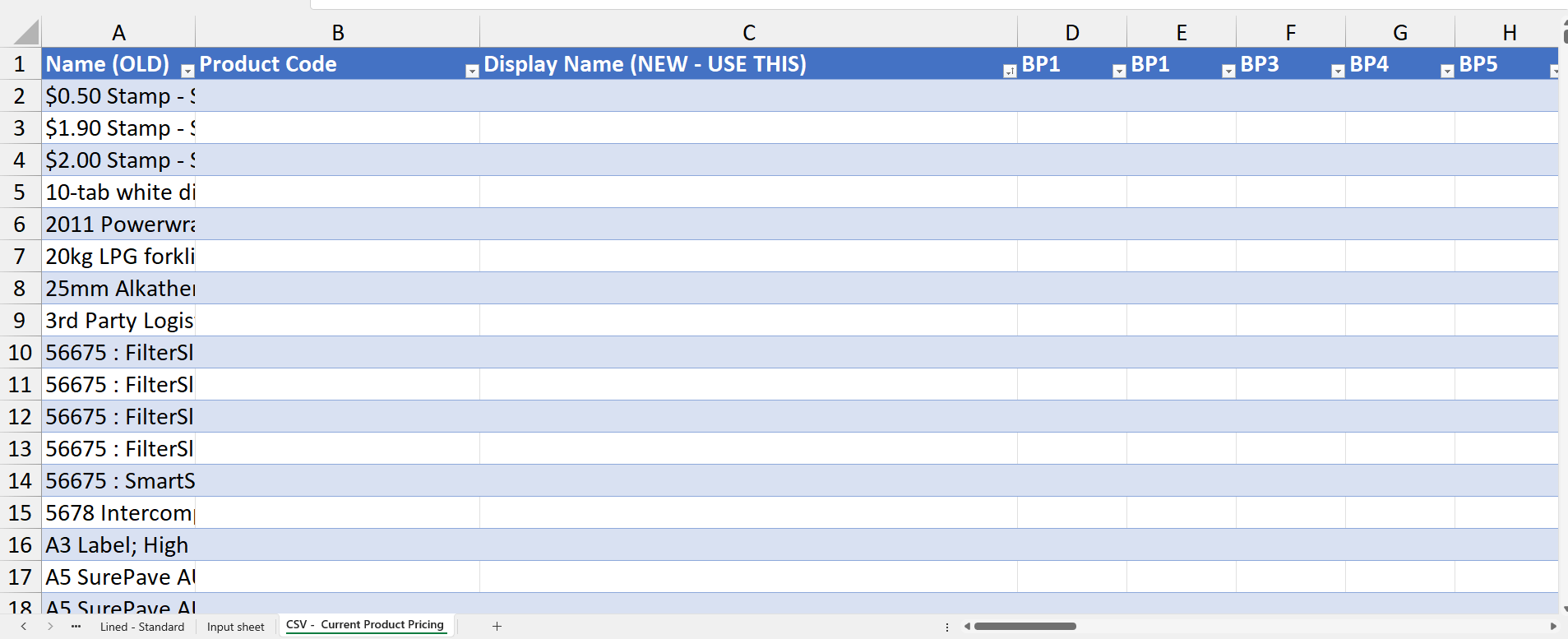Select column G header
Screen dimensions: 1568x639
coord(1400,33)
